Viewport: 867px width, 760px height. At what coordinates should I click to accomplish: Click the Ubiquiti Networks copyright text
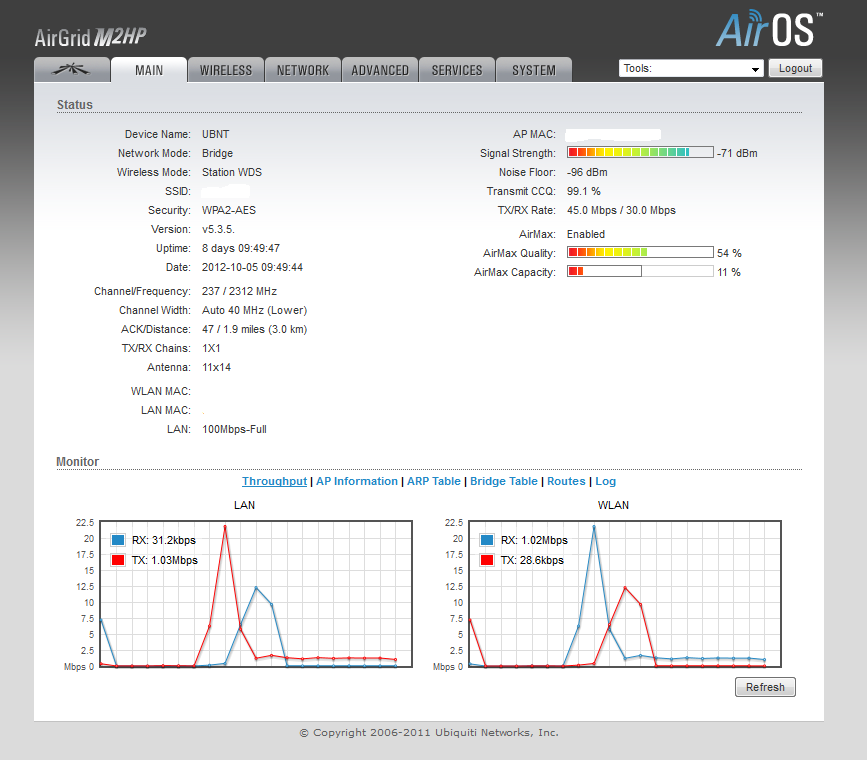429,732
